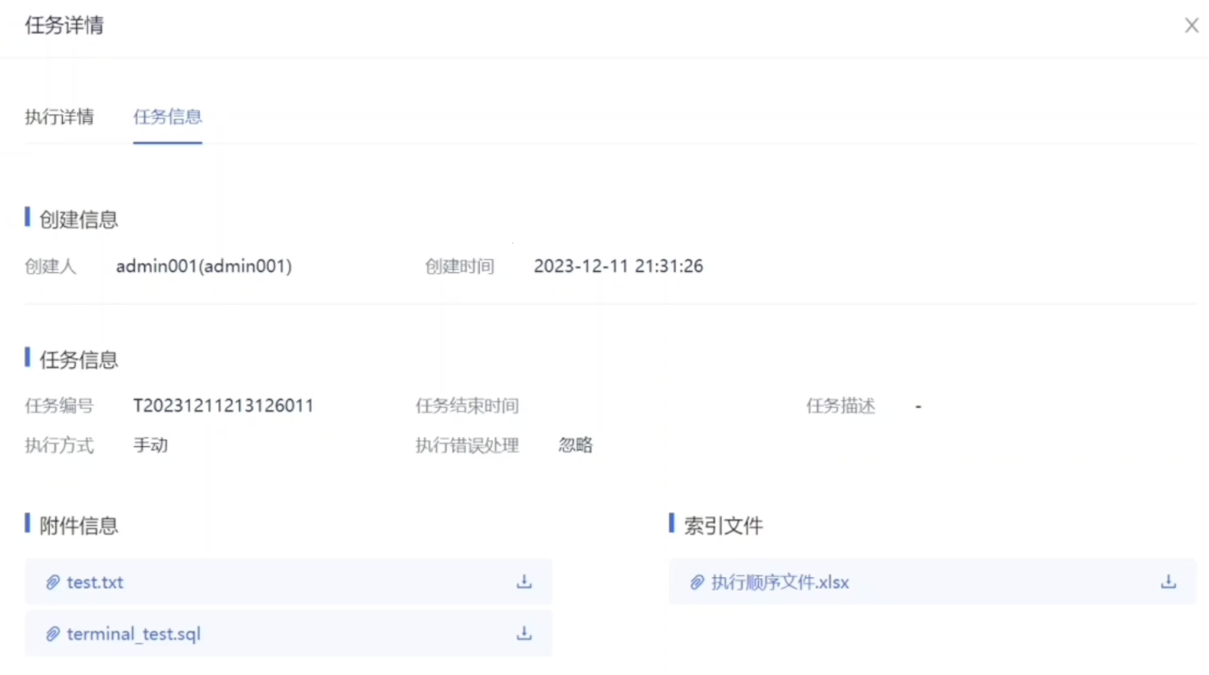The width and height of the screenshot is (1209, 675).
Task: Select creation time 2023-12-11 21:31:26
Action: pos(618,266)
